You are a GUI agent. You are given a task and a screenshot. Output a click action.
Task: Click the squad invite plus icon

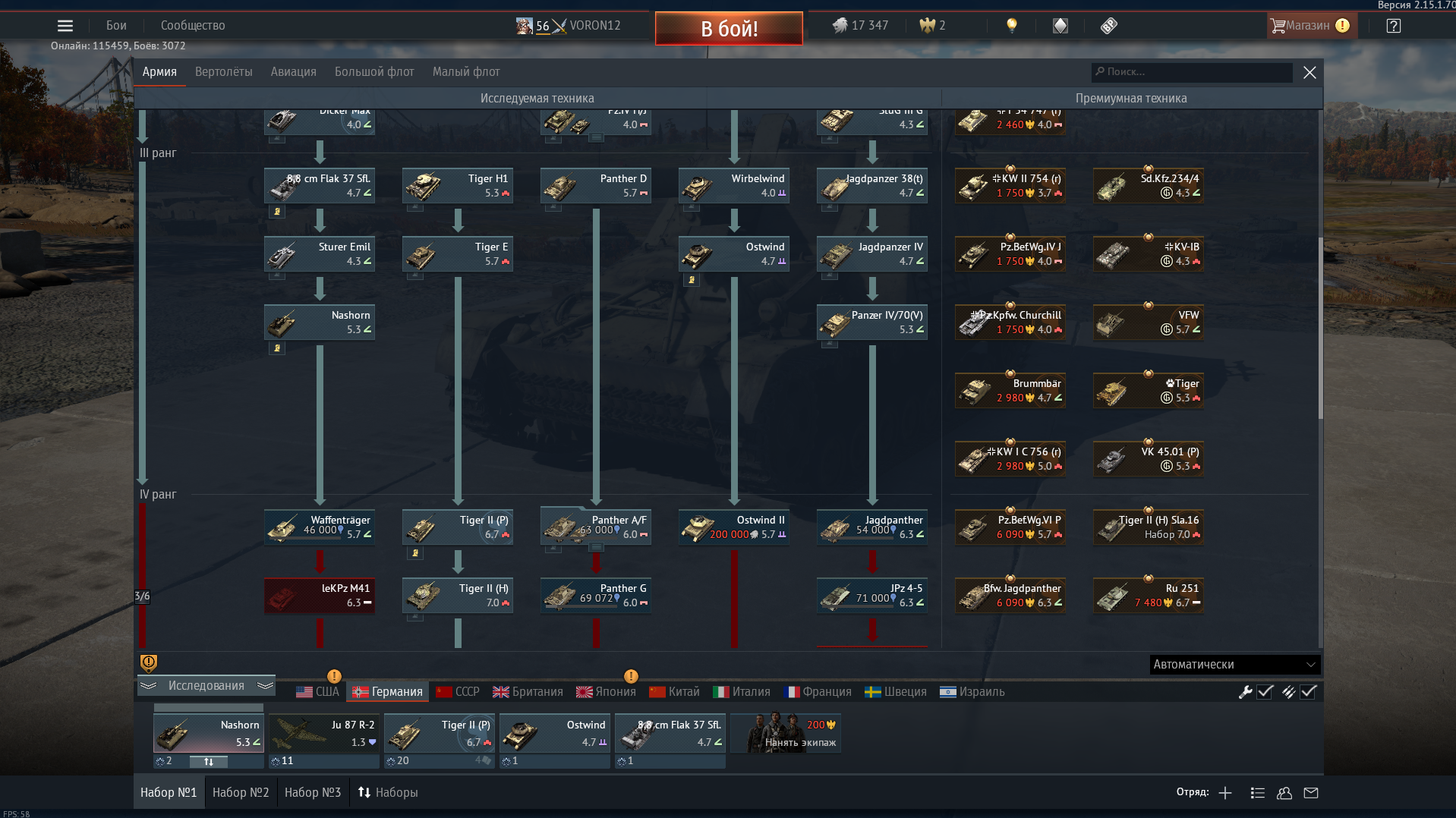pyautogui.click(x=1225, y=793)
